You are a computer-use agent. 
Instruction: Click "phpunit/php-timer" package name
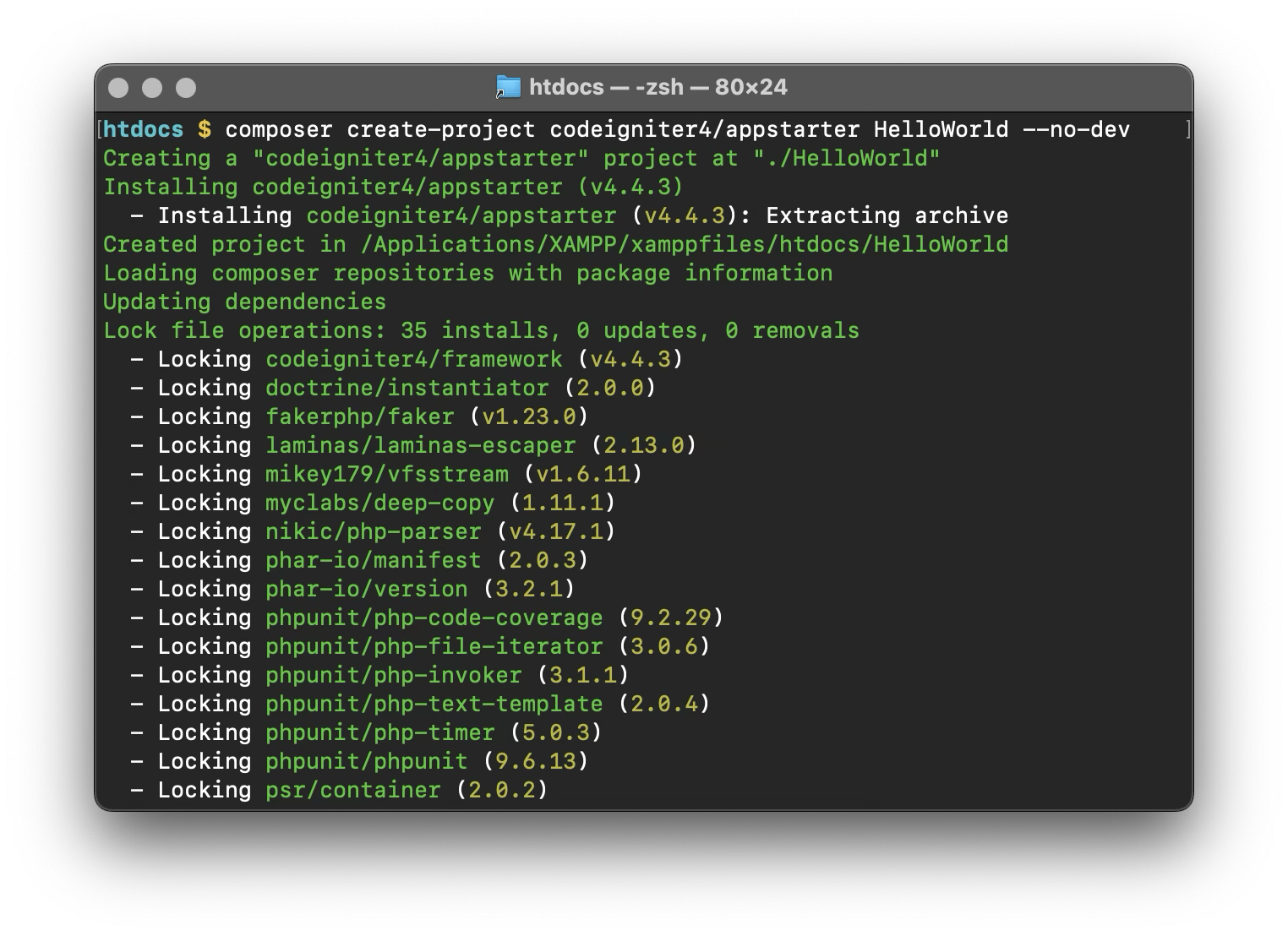click(380, 732)
